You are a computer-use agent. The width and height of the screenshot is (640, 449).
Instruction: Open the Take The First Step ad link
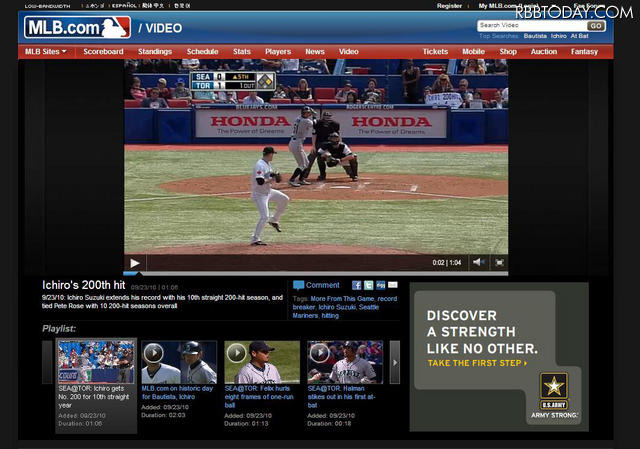tap(477, 363)
